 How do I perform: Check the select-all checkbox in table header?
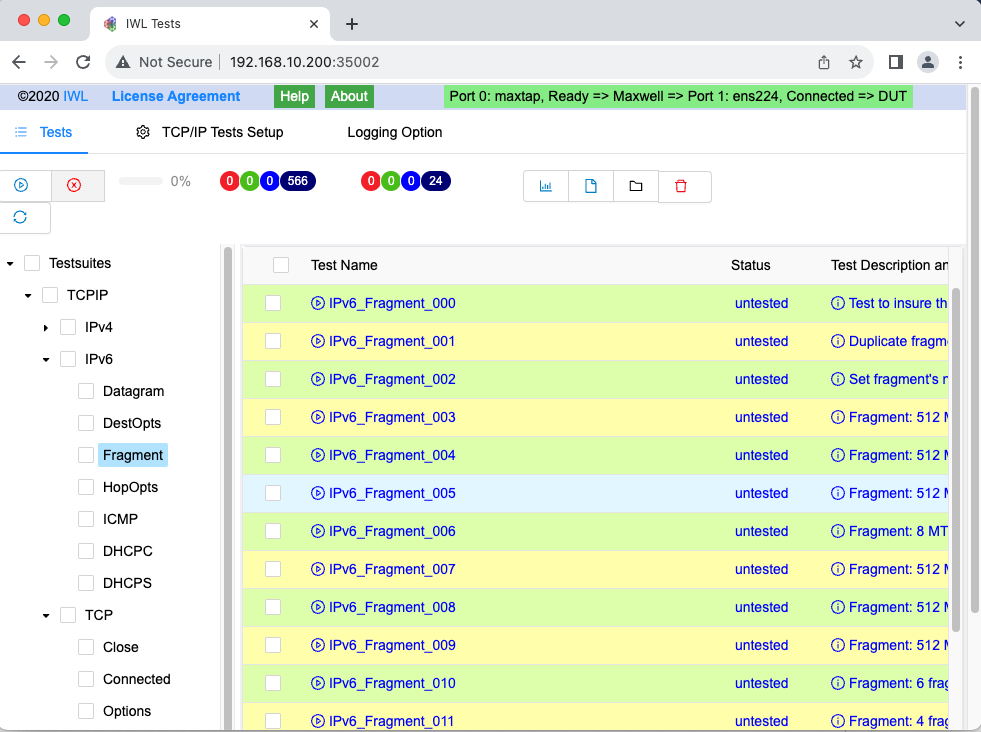coord(281,265)
